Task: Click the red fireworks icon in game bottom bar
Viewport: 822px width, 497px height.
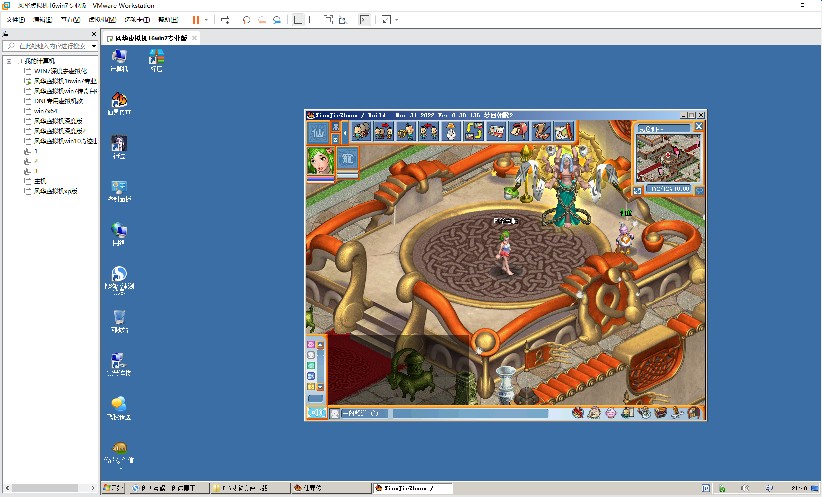Action: (x=578, y=413)
